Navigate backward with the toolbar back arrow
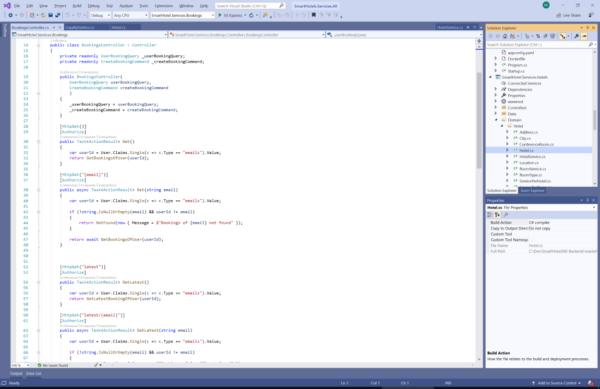 point(10,15)
